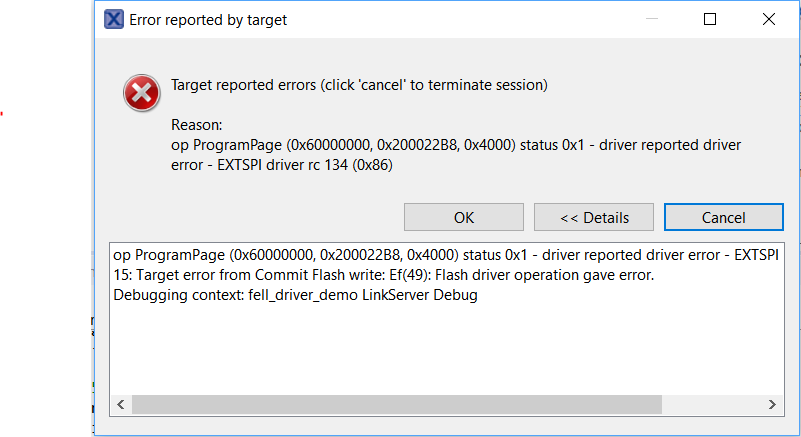Click the 'Target reported errors' message line

pyautogui.click(x=359, y=85)
